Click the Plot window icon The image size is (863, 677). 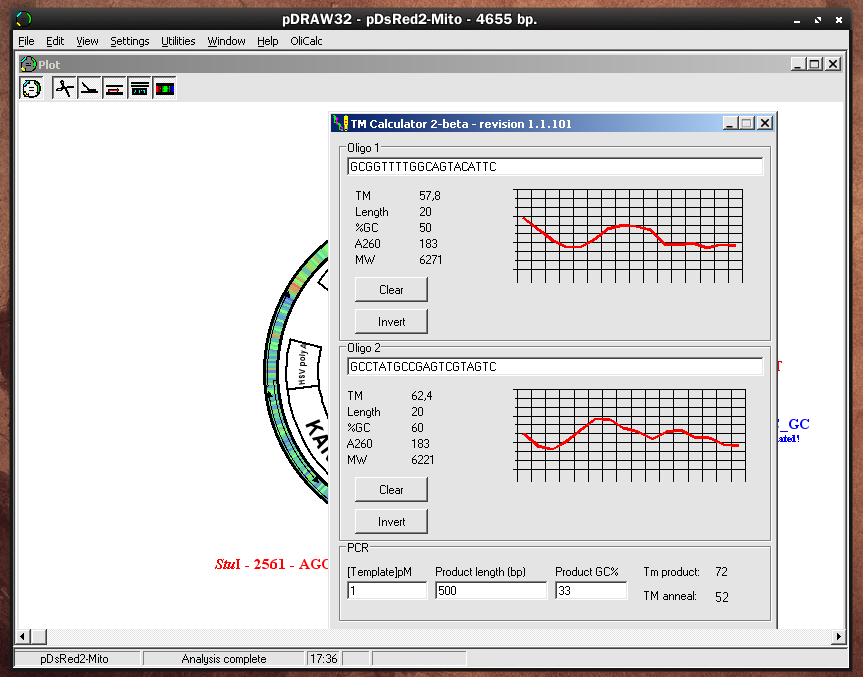27,63
